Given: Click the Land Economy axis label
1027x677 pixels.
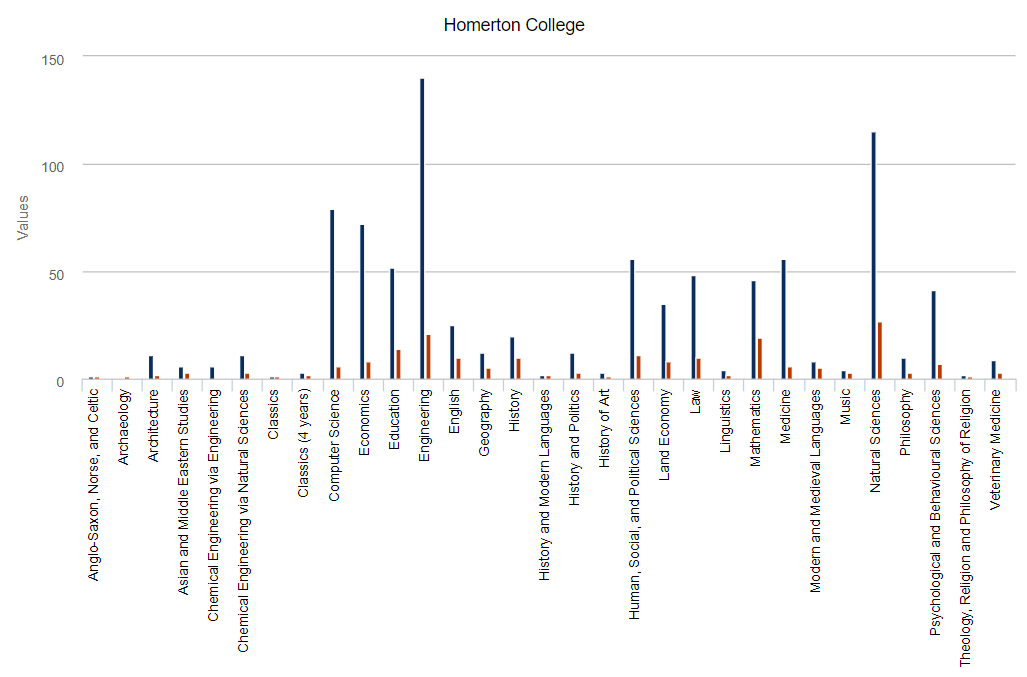Looking at the screenshot, I should [664, 435].
